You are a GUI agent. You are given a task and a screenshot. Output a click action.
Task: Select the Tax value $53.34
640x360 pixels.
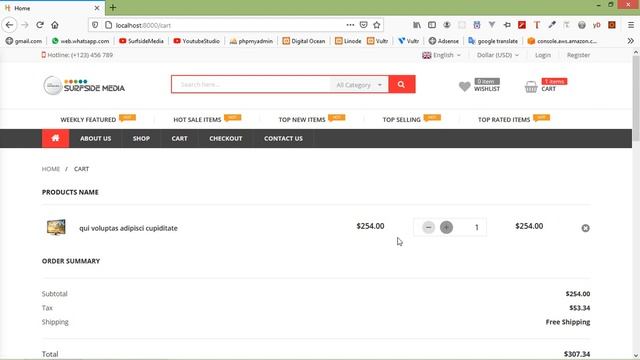click(580, 308)
